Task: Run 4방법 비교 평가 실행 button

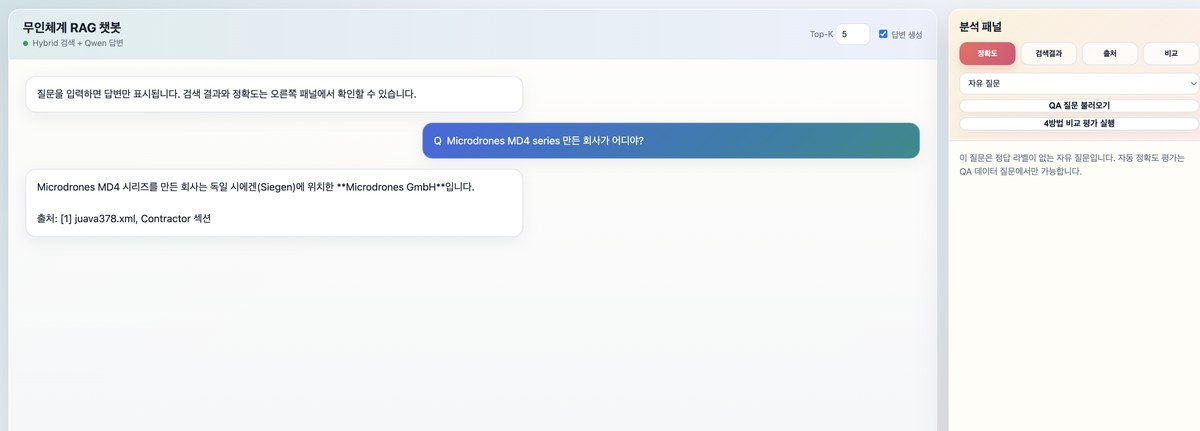Action: tap(1079, 124)
